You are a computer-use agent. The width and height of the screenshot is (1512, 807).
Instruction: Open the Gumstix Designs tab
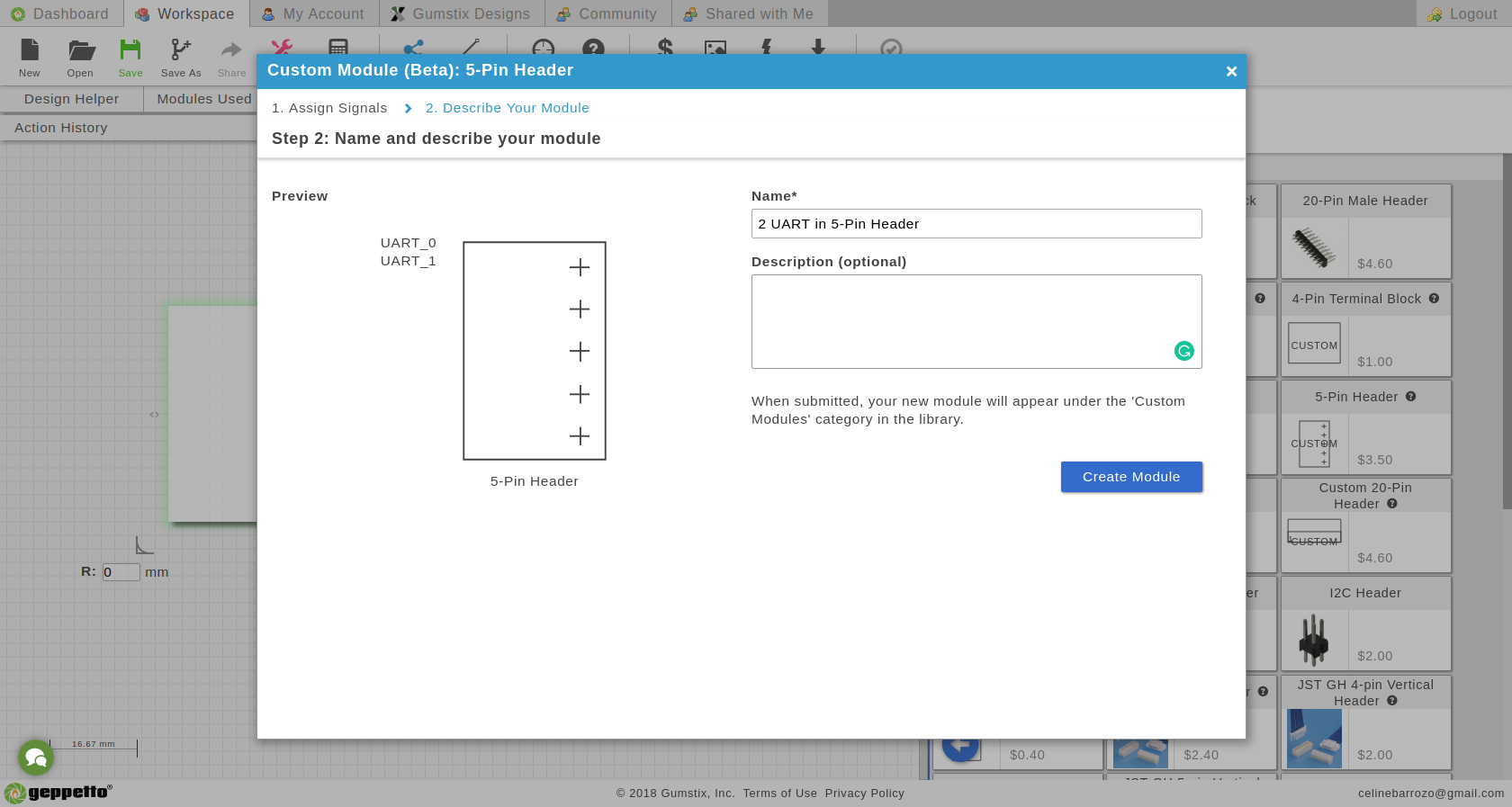(x=462, y=13)
